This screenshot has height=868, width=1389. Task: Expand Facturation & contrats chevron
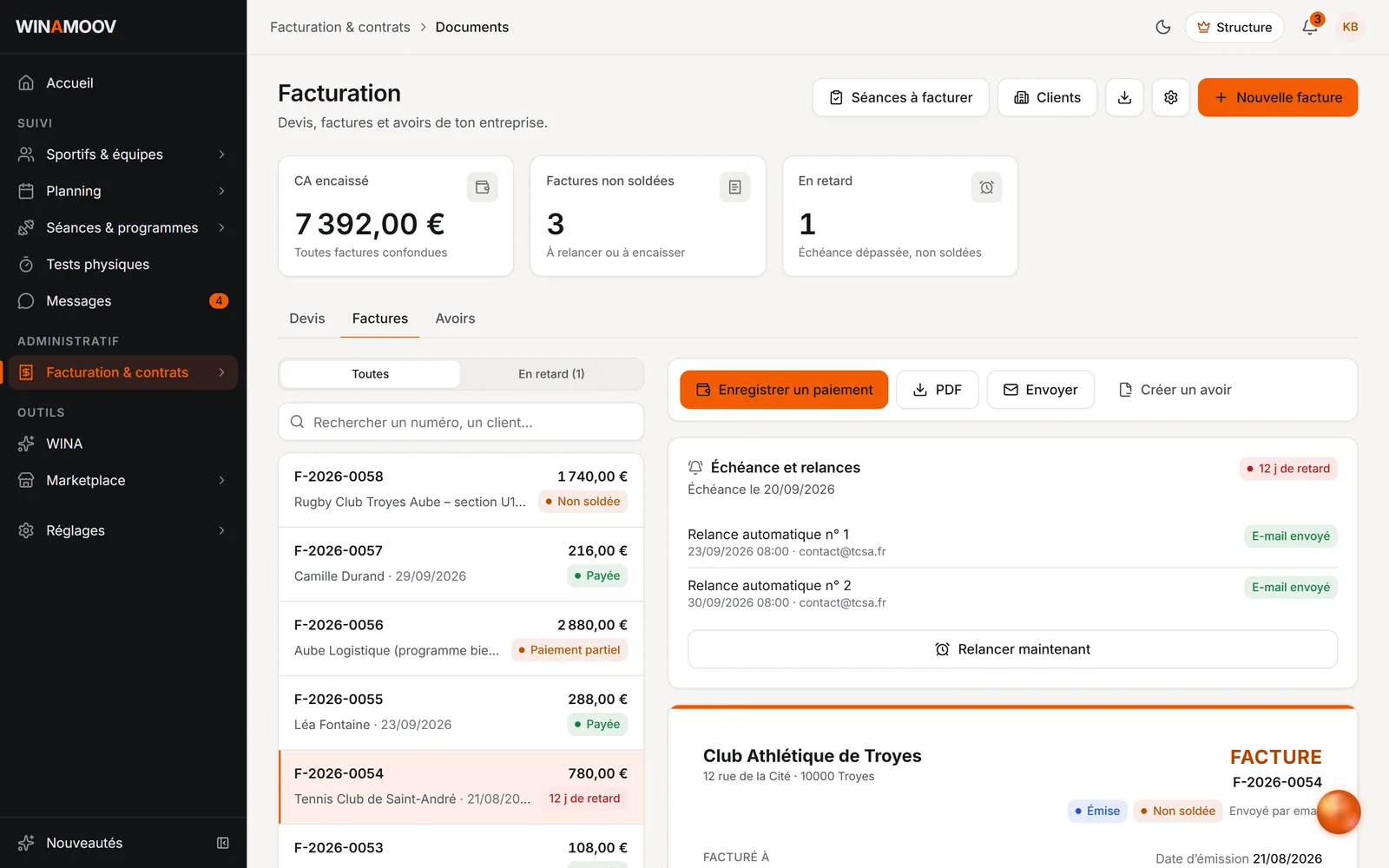[x=222, y=372]
